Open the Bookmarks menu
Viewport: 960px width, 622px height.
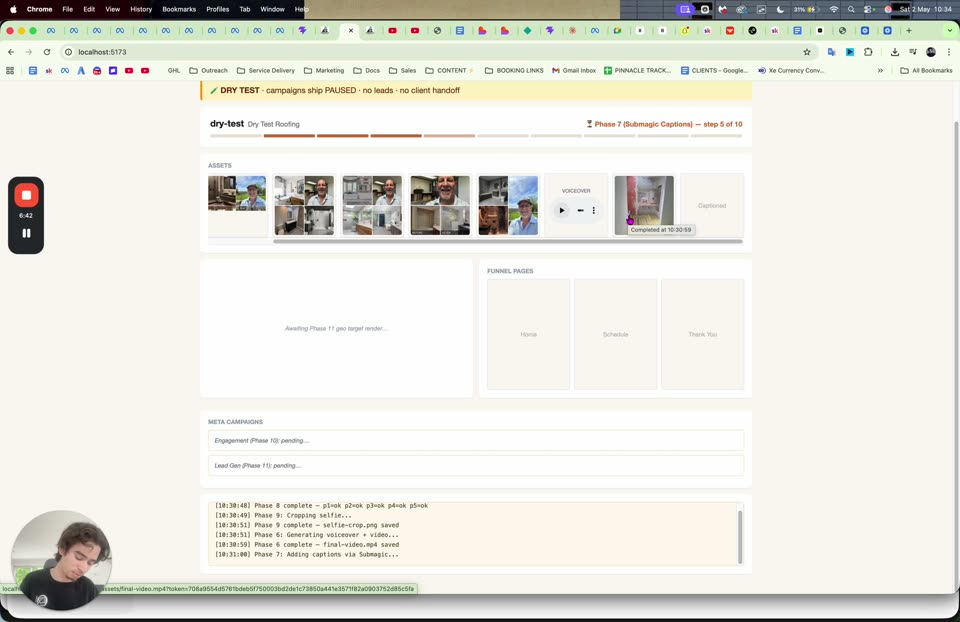(x=179, y=9)
